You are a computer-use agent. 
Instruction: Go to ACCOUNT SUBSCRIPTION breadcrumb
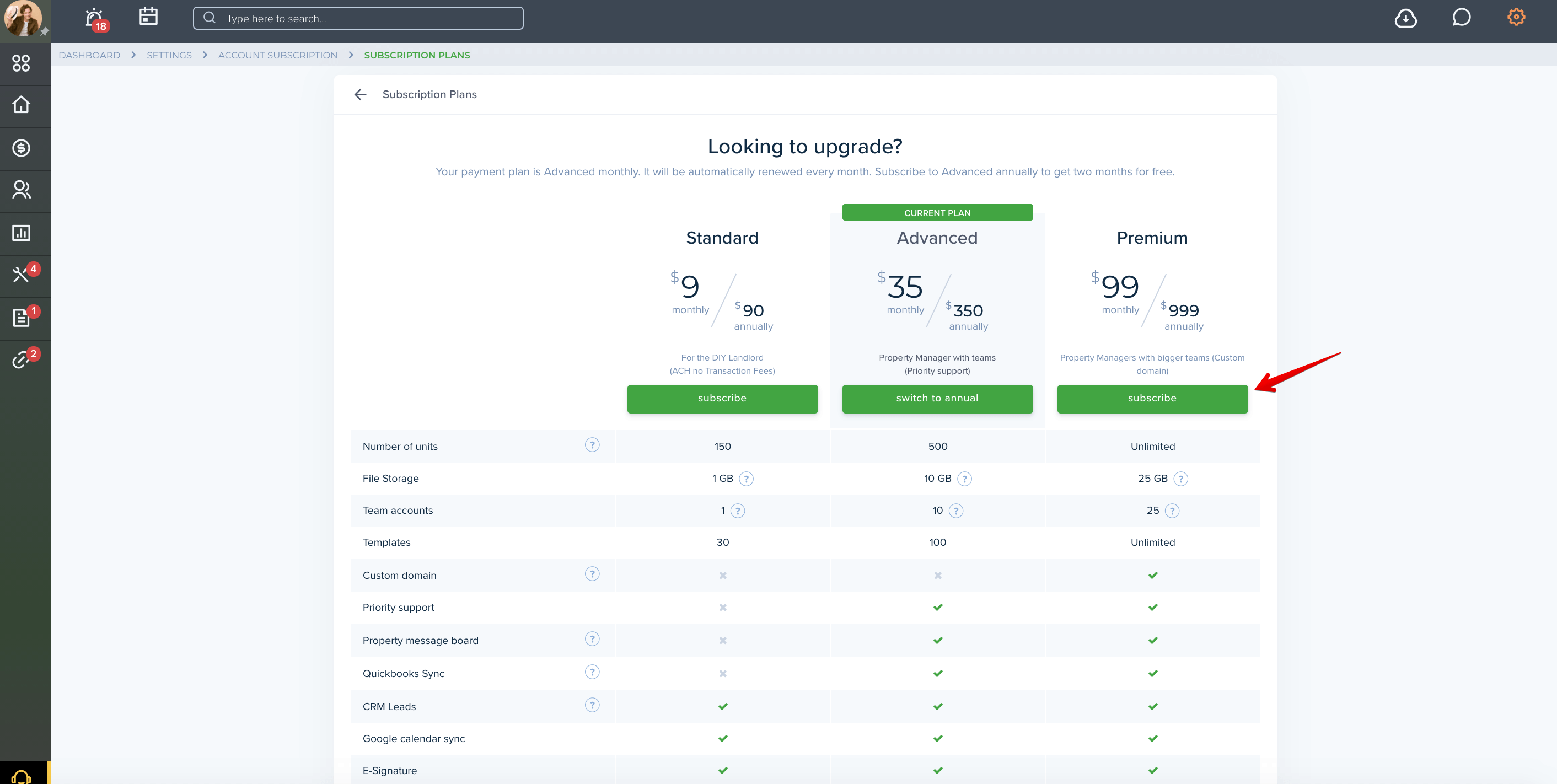278,55
